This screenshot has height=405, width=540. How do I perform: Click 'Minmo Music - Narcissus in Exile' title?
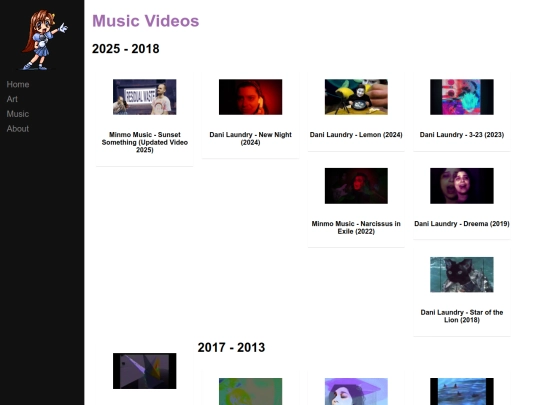point(356,228)
